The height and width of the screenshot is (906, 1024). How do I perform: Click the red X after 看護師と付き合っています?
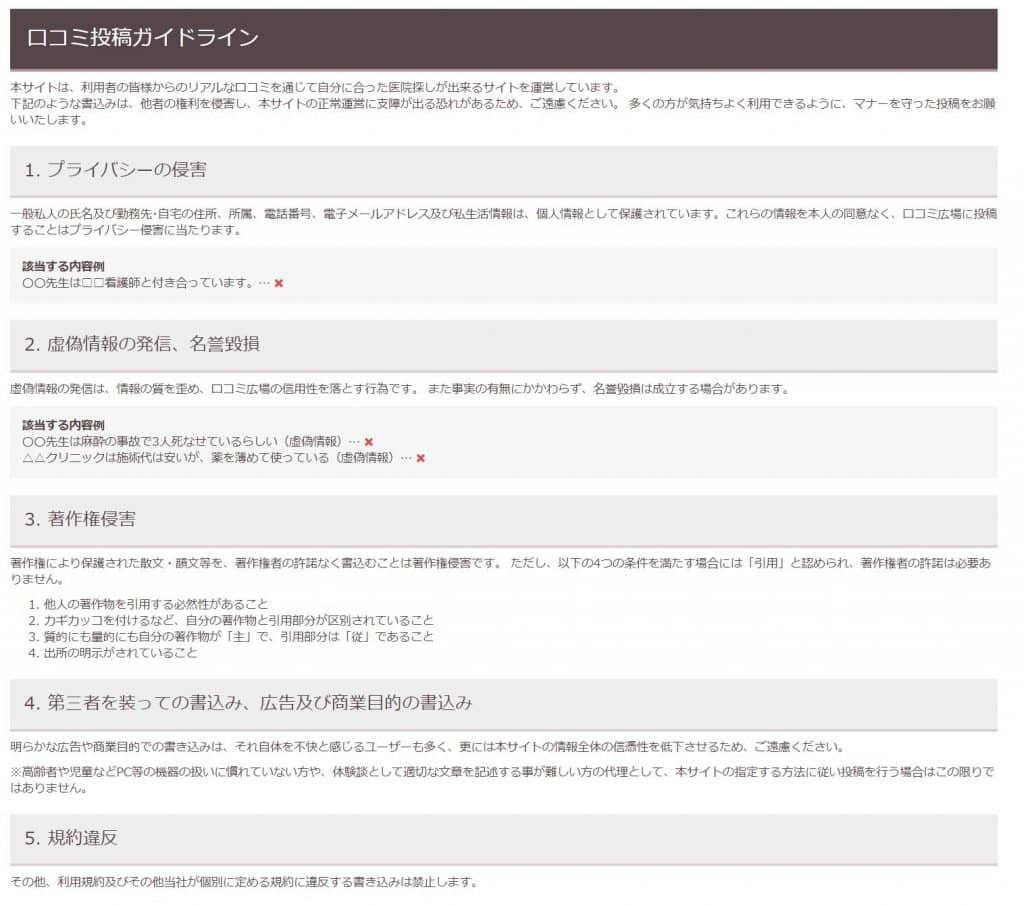(279, 283)
